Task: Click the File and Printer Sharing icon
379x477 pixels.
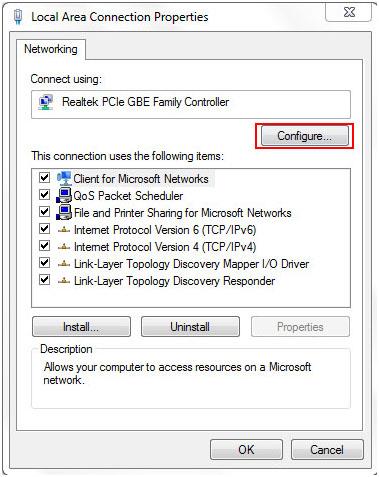Action: [64, 212]
